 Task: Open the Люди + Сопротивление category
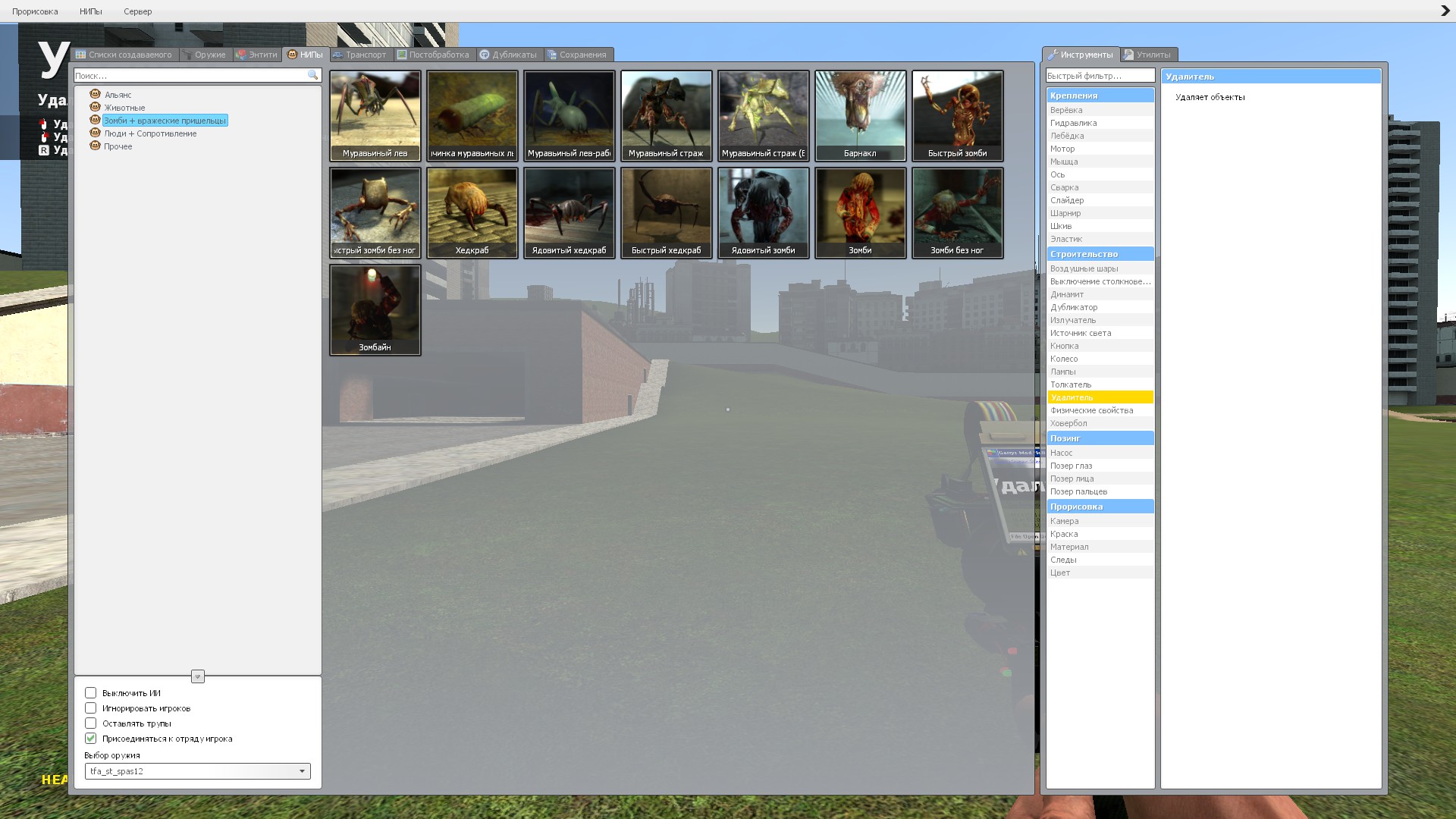click(150, 133)
